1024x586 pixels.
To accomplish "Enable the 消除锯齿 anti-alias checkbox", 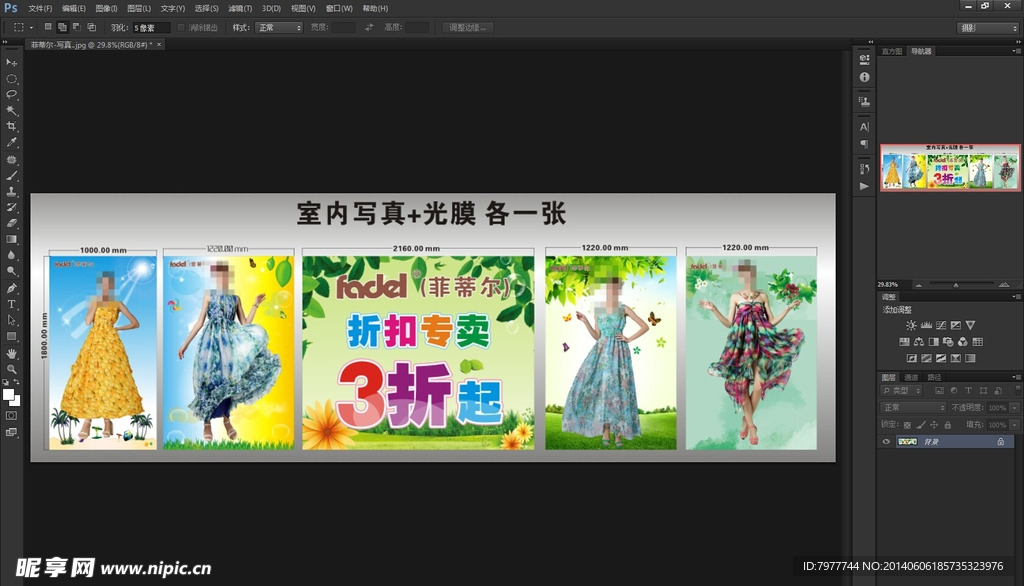I will point(181,27).
